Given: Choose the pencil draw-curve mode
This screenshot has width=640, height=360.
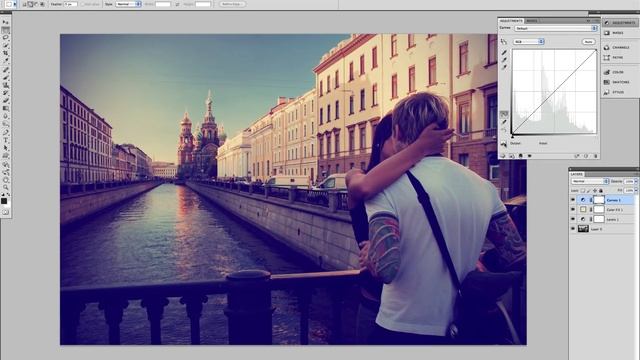Looking at the screenshot, I should click(504, 122).
